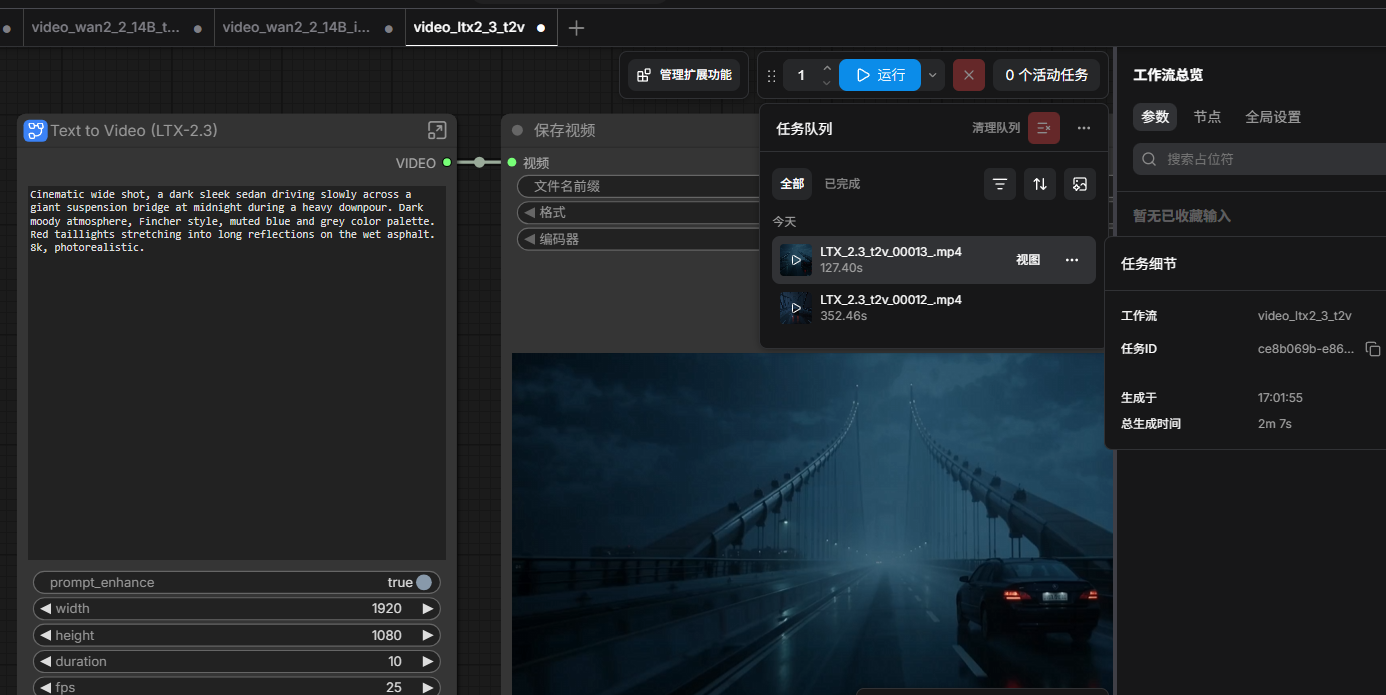The height and width of the screenshot is (695, 1386).
Task: Click the image gallery view icon in task queue
Action: [x=1080, y=184]
